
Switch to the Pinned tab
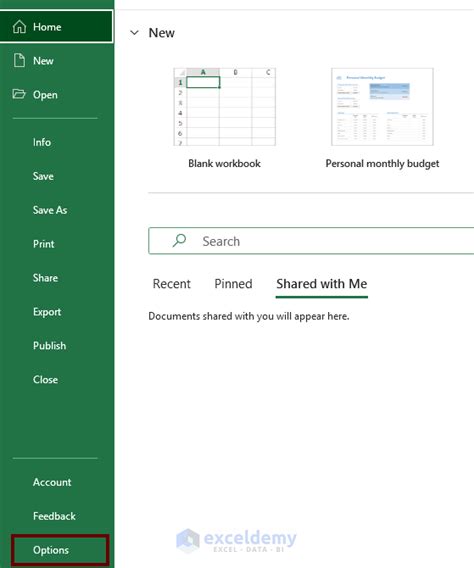tap(233, 284)
